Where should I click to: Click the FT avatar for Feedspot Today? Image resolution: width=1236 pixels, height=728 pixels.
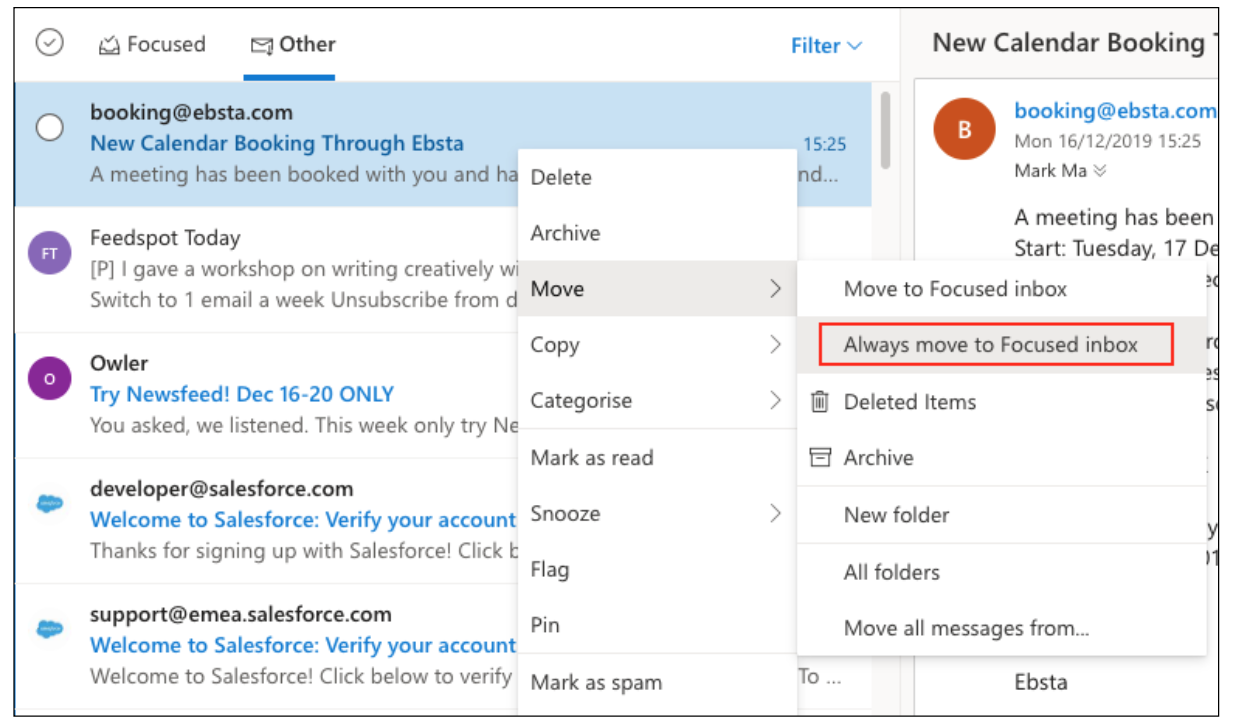tap(50, 253)
